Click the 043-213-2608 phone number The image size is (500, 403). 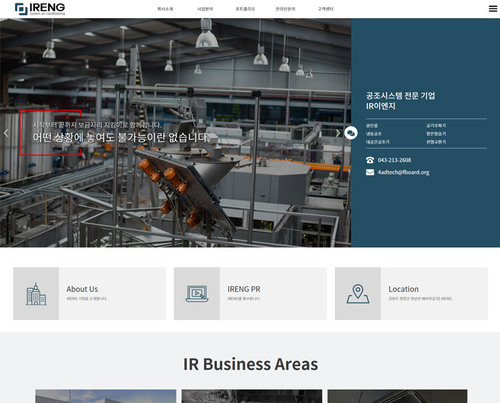pos(394,160)
